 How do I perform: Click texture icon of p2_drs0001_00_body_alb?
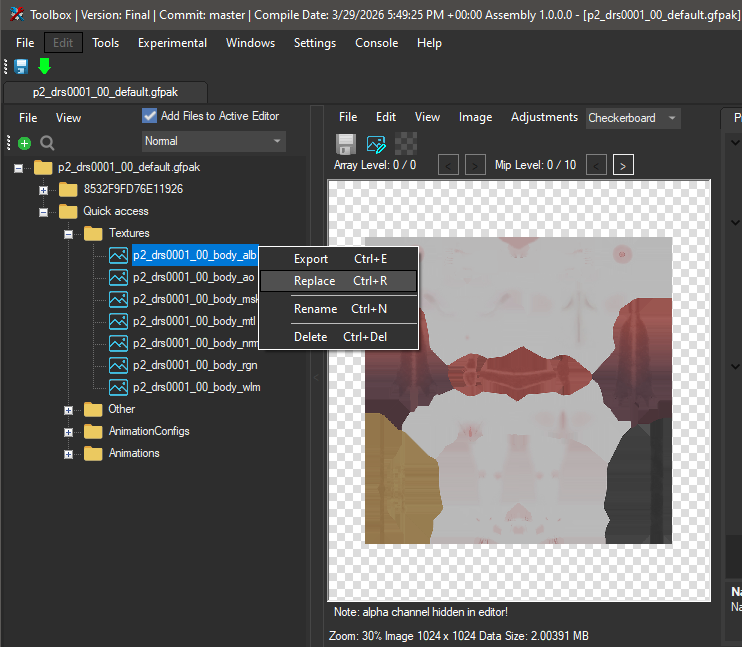118,255
